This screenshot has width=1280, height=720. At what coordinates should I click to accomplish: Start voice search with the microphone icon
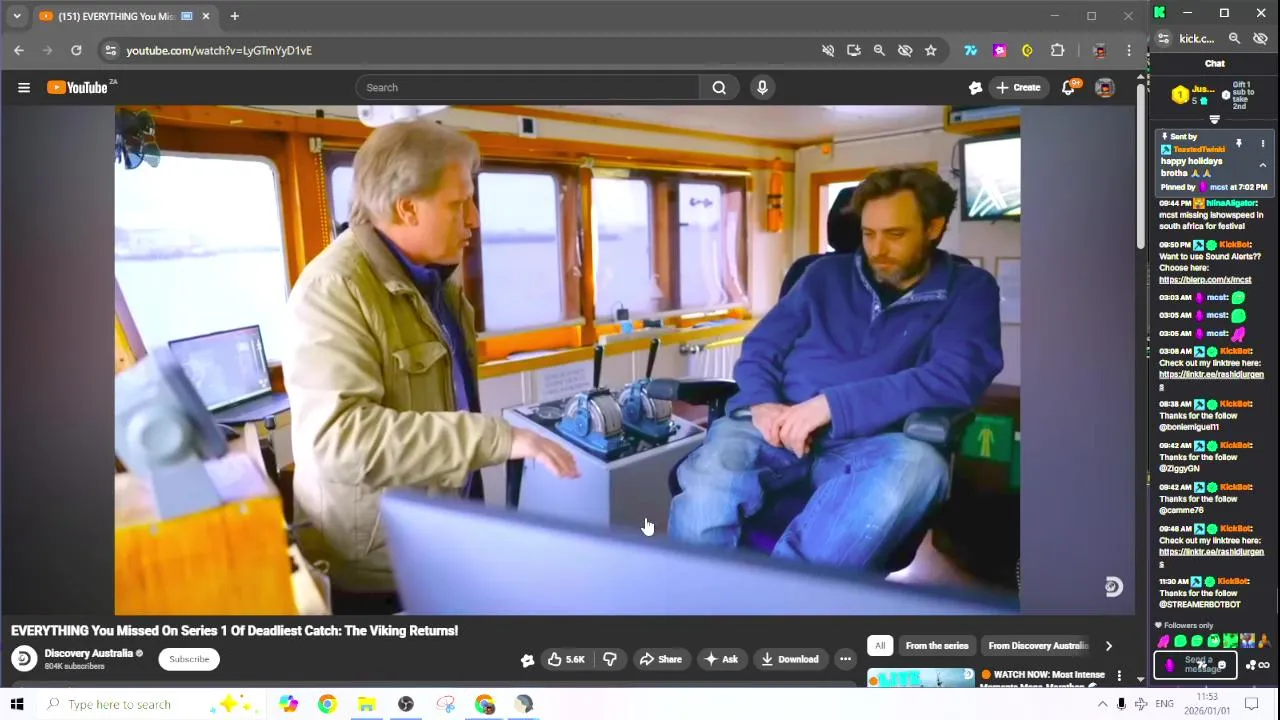point(762,88)
